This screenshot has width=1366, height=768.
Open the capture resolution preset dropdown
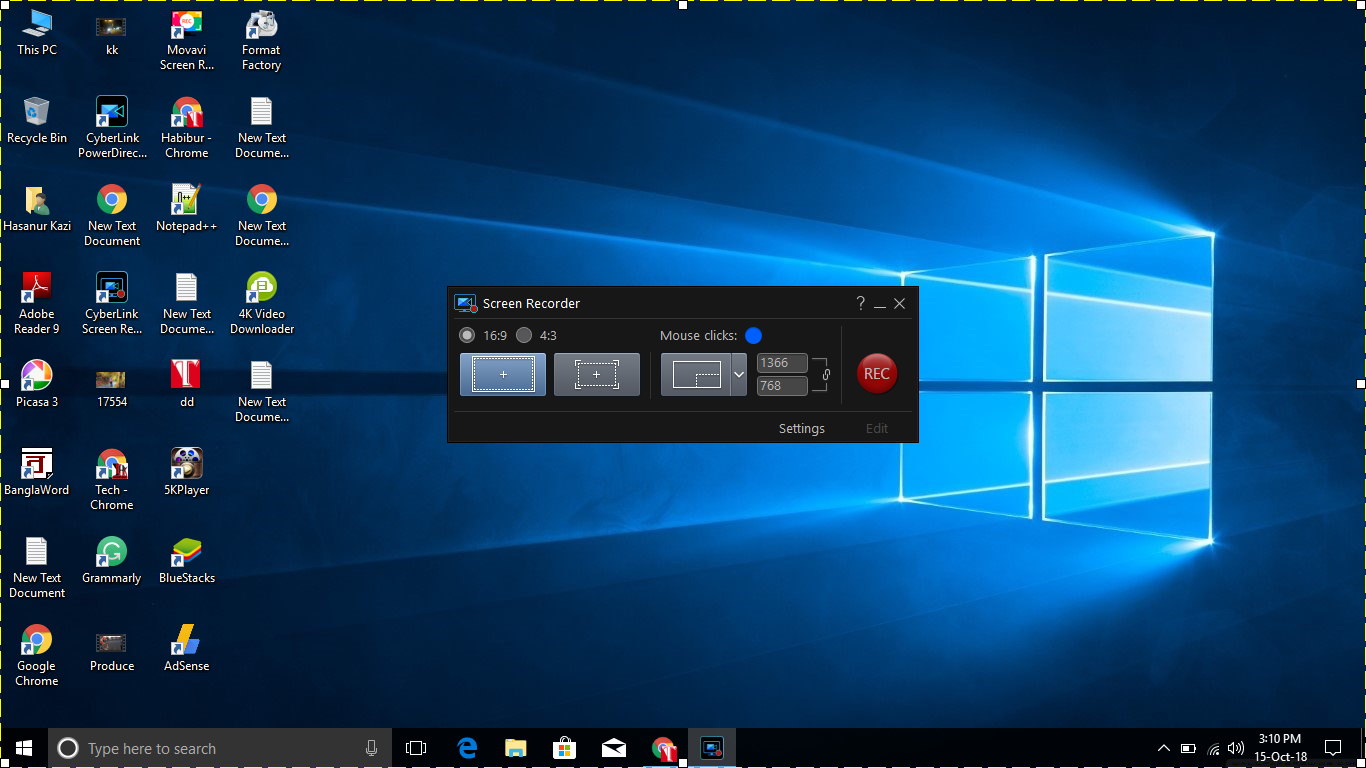coord(739,373)
